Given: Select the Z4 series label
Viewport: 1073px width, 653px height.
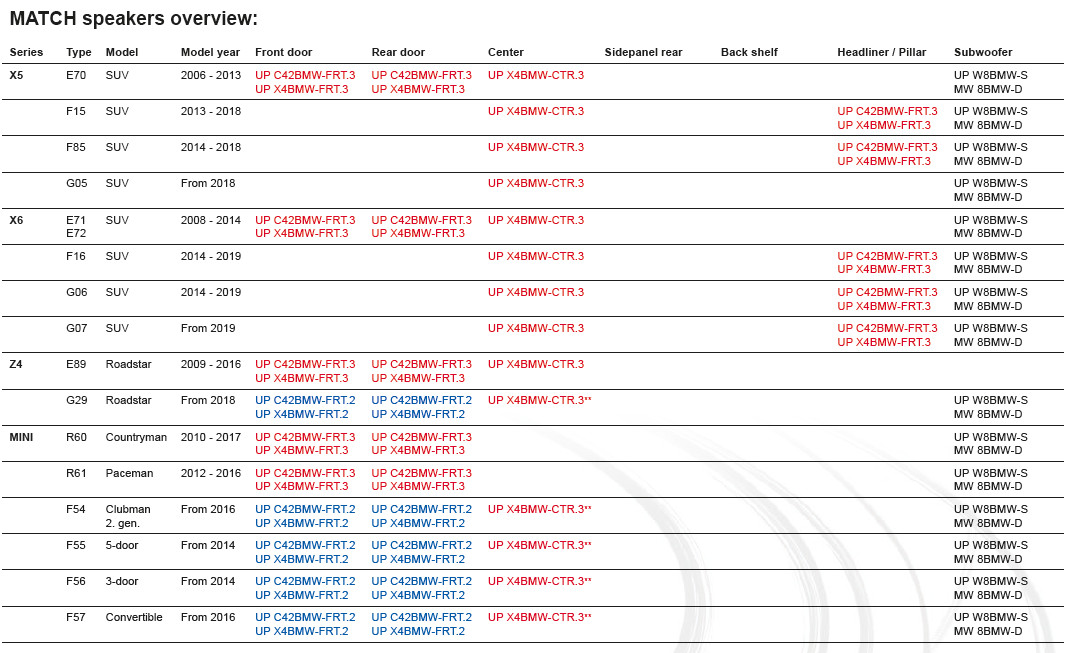Looking at the screenshot, I should [16, 364].
